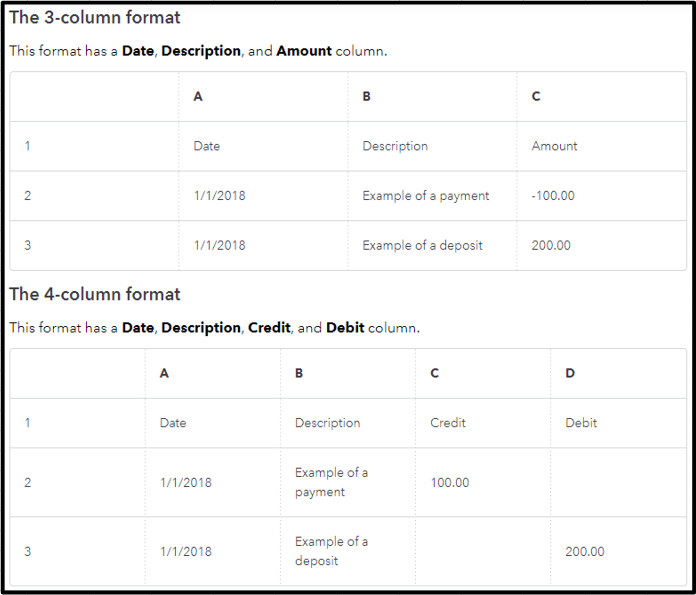Click "Example of a deposit" in the 3-column table

click(422, 245)
